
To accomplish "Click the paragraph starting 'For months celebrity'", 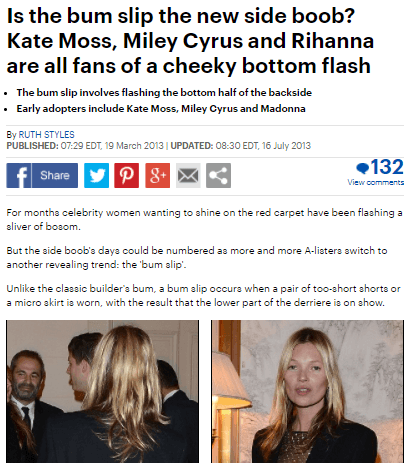I will [x=204, y=219].
